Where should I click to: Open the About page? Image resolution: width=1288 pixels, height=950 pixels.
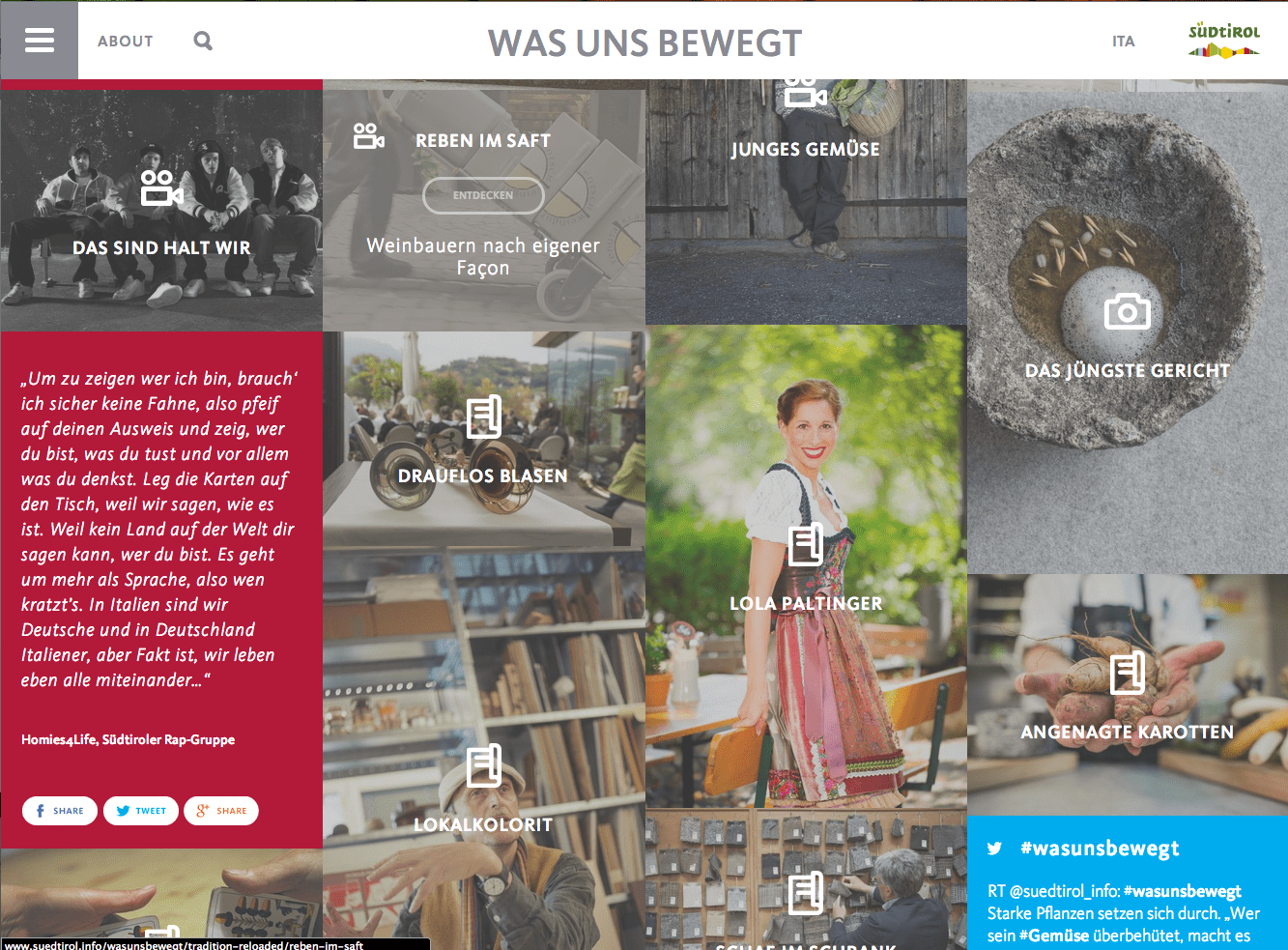[x=126, y=41]
